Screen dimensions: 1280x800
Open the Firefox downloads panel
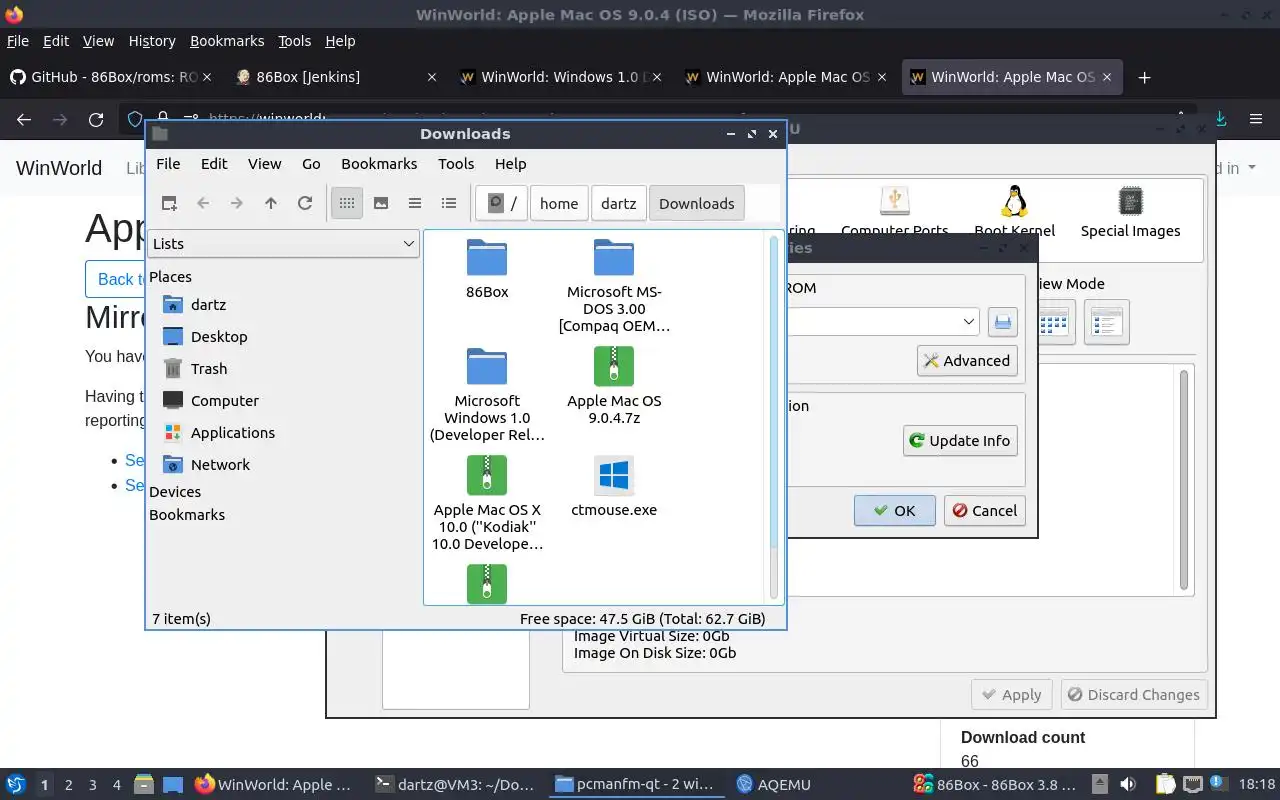pos(1220,119)
